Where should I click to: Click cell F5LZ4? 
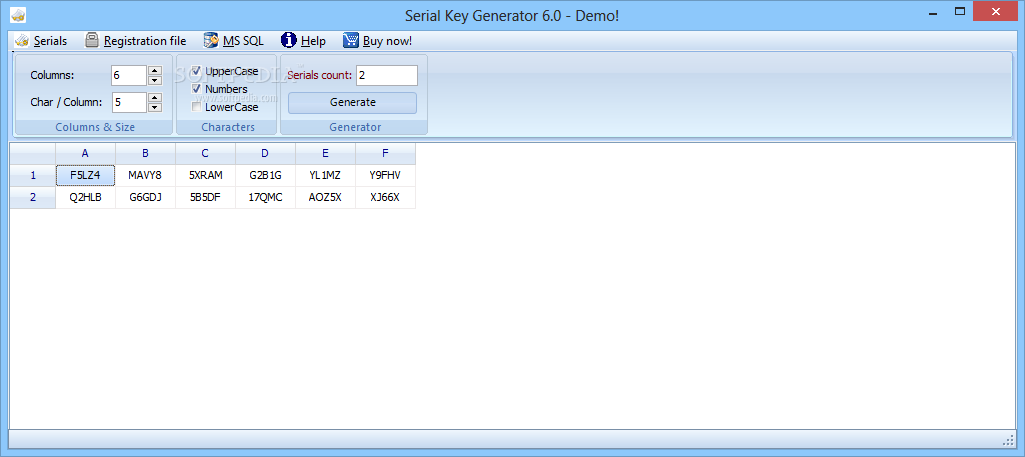point(85,175)
